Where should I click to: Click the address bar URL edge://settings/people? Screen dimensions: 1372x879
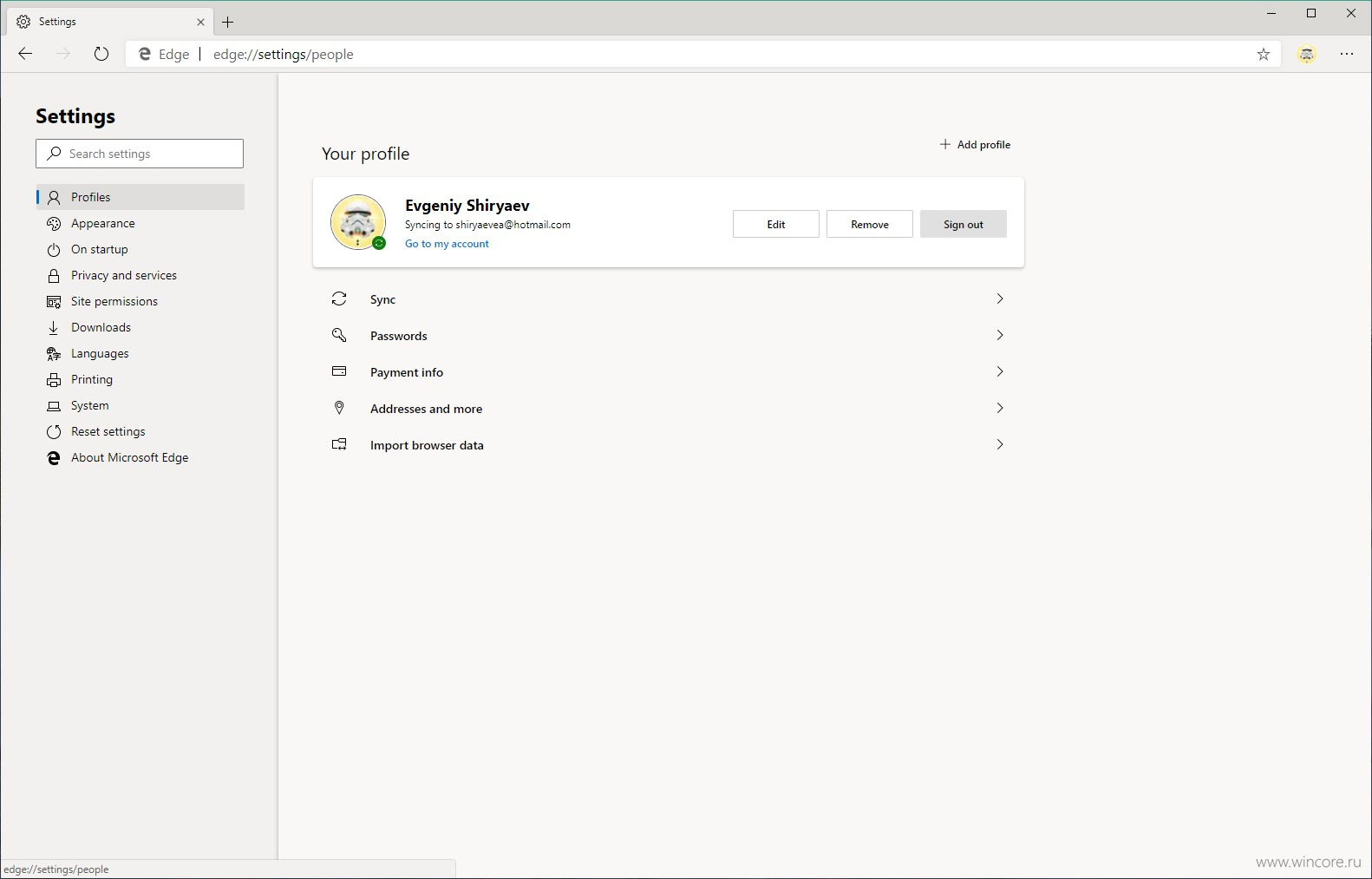coord(284,54)
